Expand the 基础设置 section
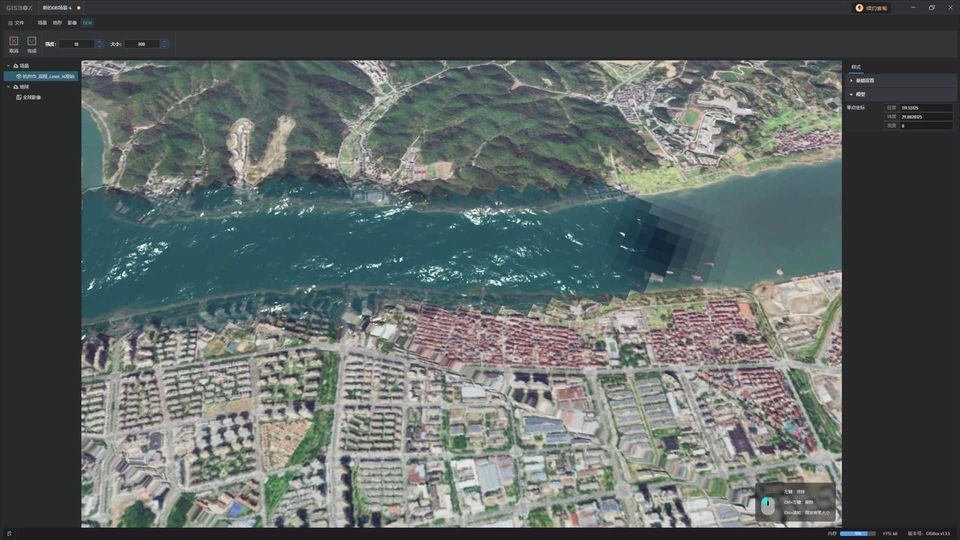This screenshot has height=540, width=960. click(851, 80)
